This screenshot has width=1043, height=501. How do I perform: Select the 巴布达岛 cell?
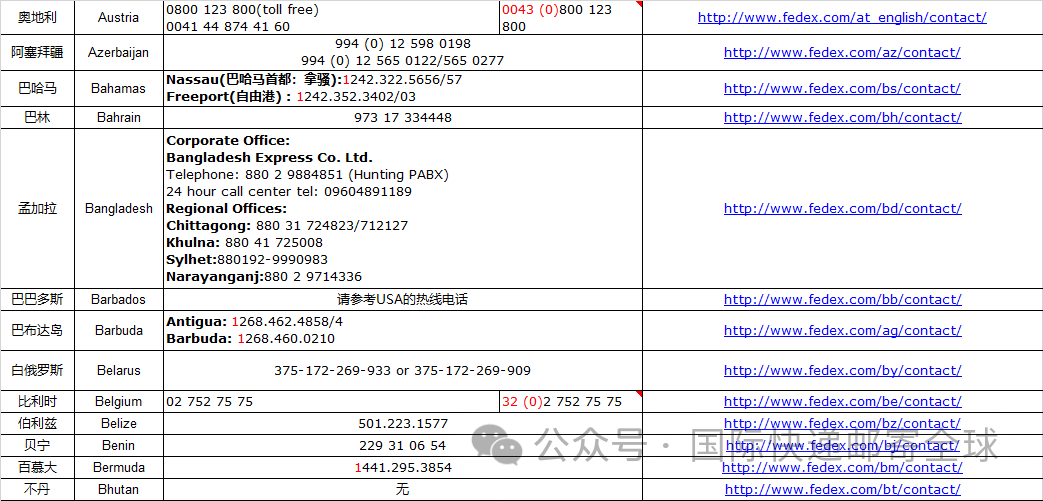click(37, 330)
